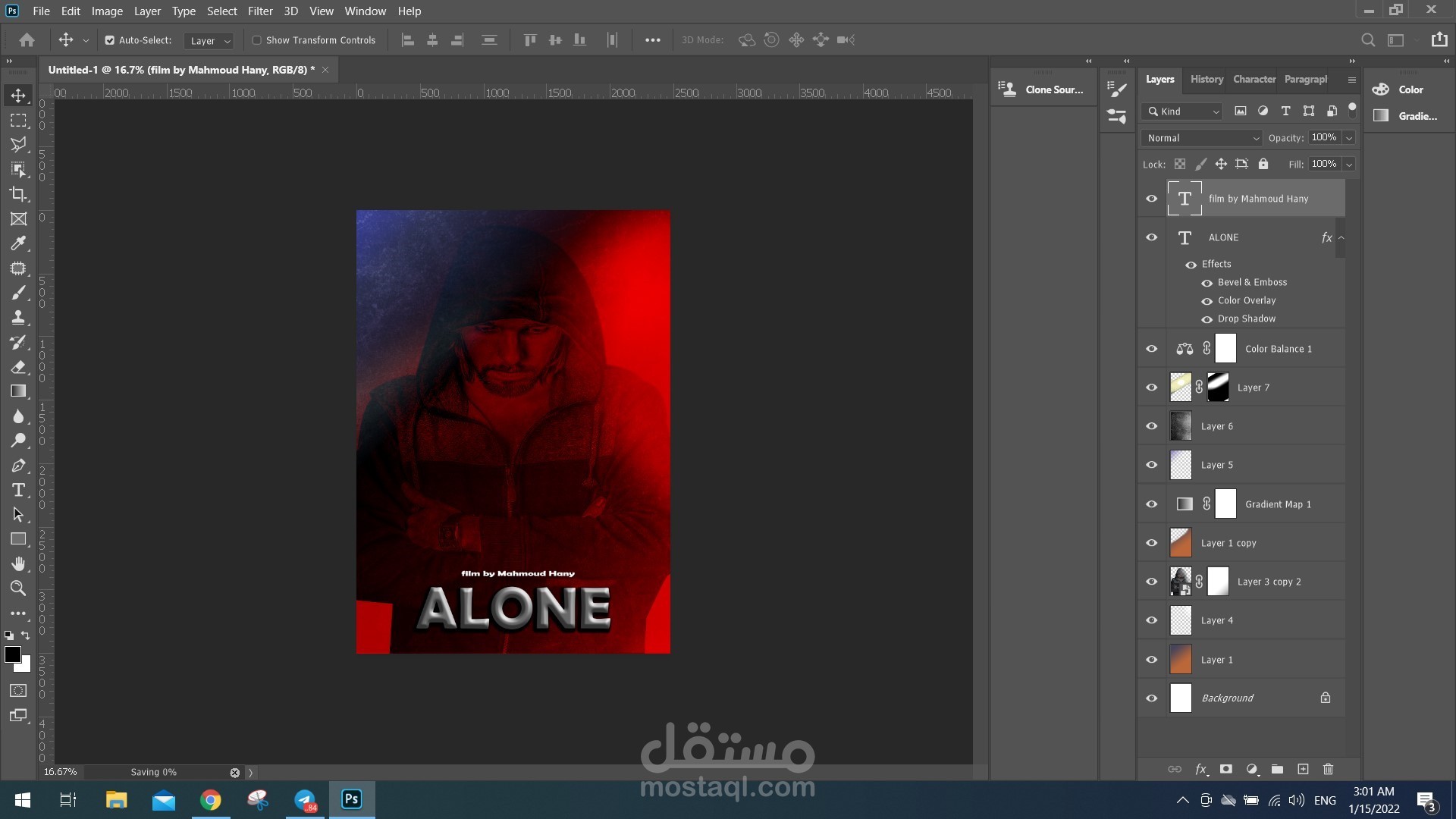Screen dimensions: 1456x819
Task: Activate the Zoom tool
Action: click(x=18, y=588)
